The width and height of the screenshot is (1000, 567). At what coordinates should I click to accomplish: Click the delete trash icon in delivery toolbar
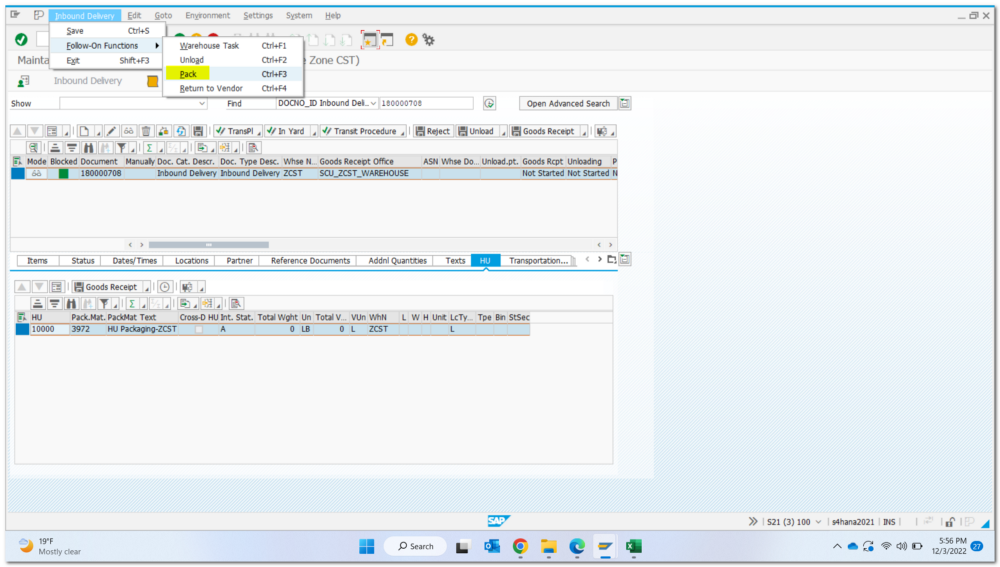pos(146,131)
